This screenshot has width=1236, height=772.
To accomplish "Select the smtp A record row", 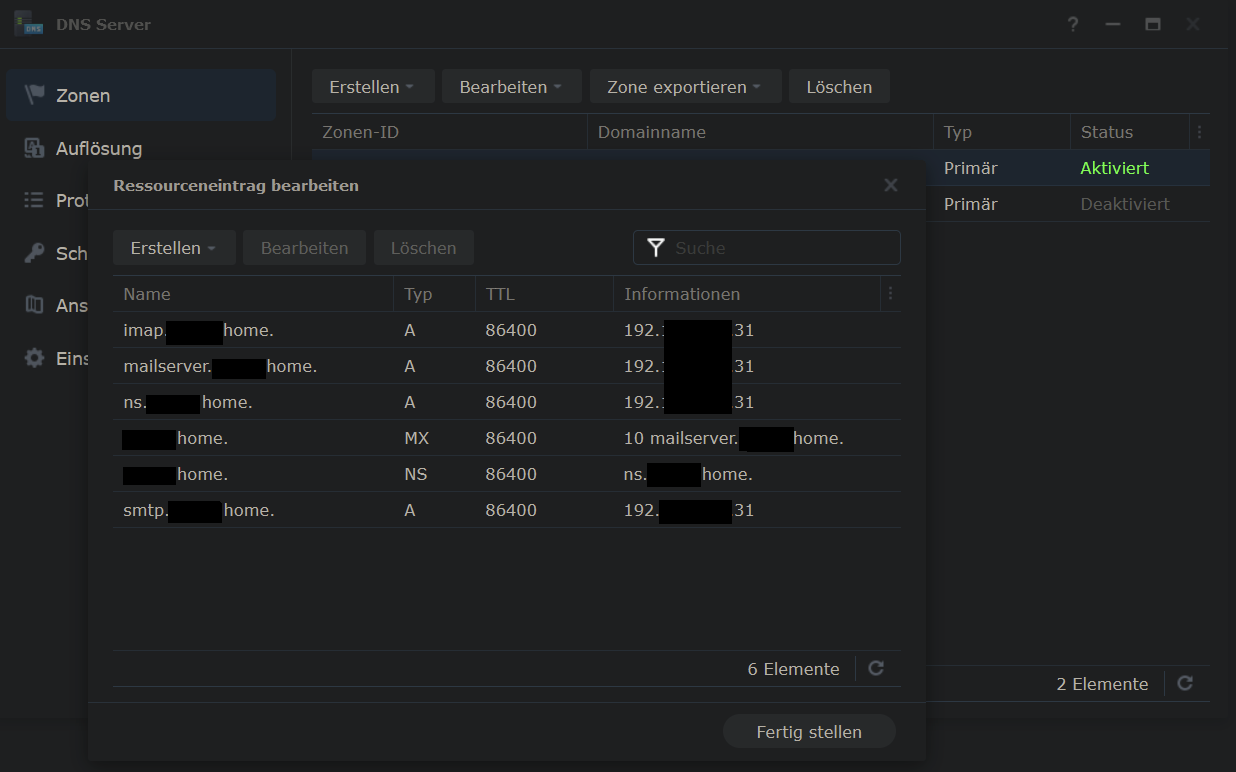I will 507,510.
